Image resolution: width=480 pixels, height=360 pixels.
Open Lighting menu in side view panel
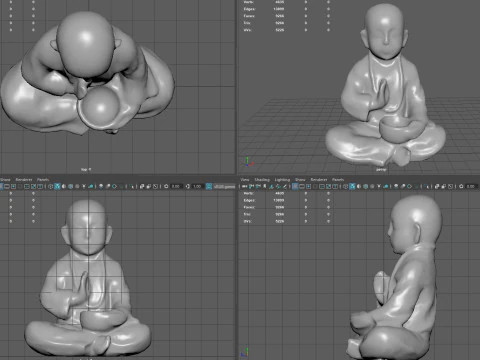click(x=282, y=180)
